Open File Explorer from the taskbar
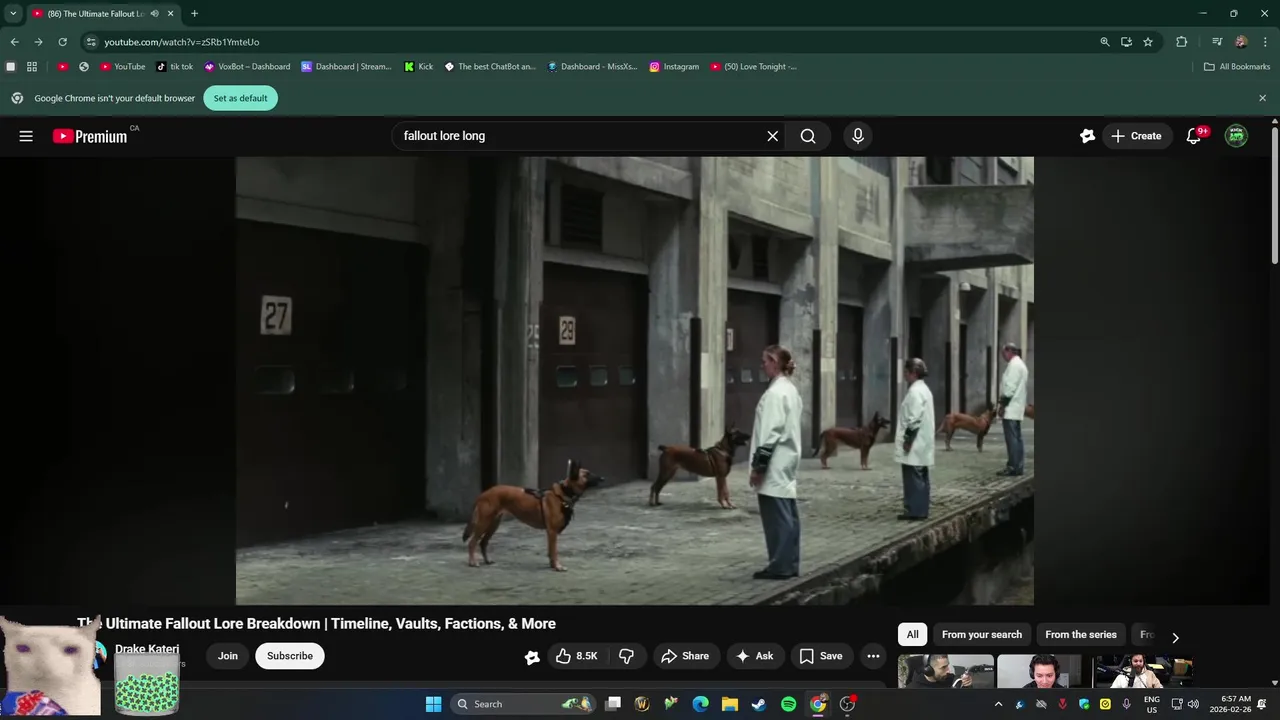Image resolution: width=1280 pixels, height=720 pixels. coord(730,704)
